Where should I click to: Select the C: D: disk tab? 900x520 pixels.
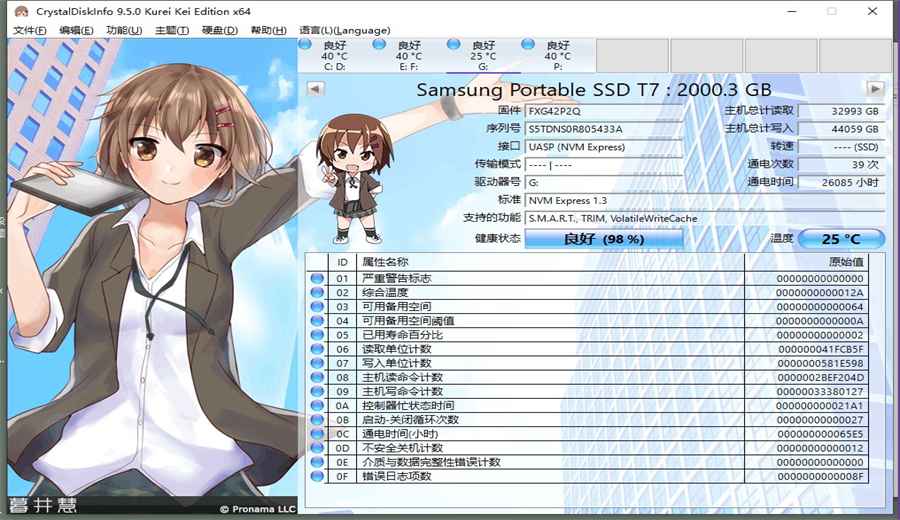click(x=335, y=55)
